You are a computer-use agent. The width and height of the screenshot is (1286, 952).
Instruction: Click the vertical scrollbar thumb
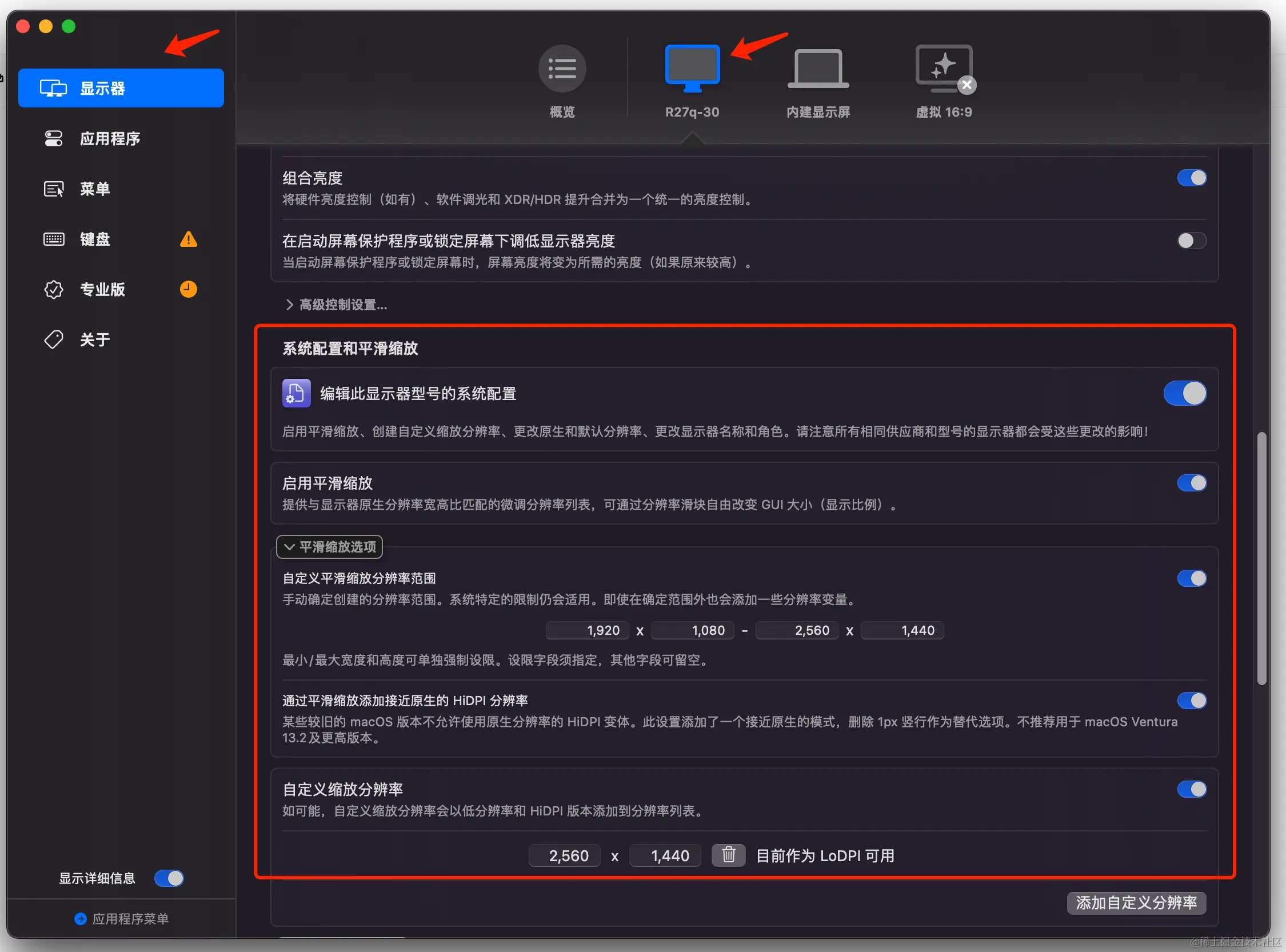point(1261,558)
